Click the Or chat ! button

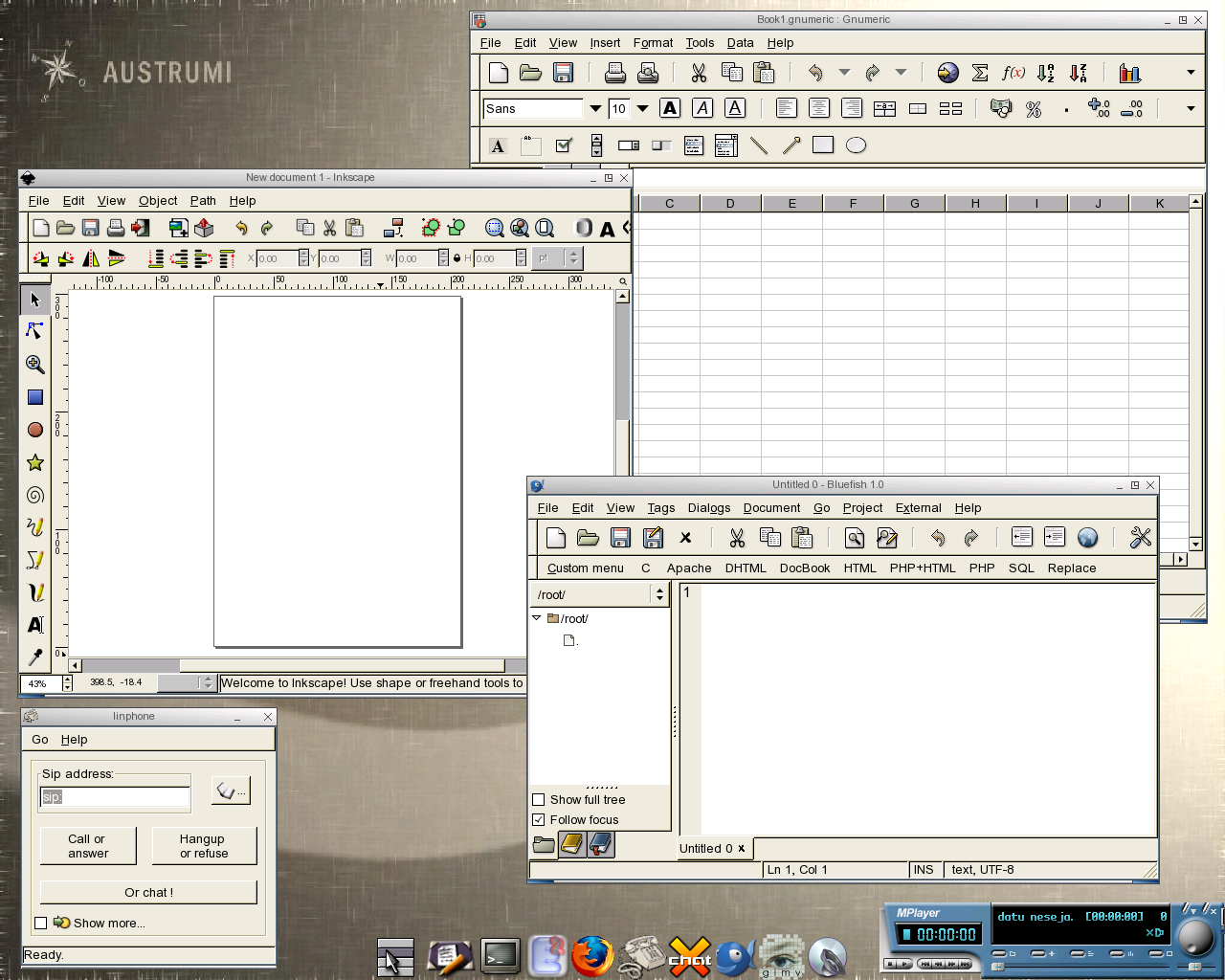click(148, 893)
